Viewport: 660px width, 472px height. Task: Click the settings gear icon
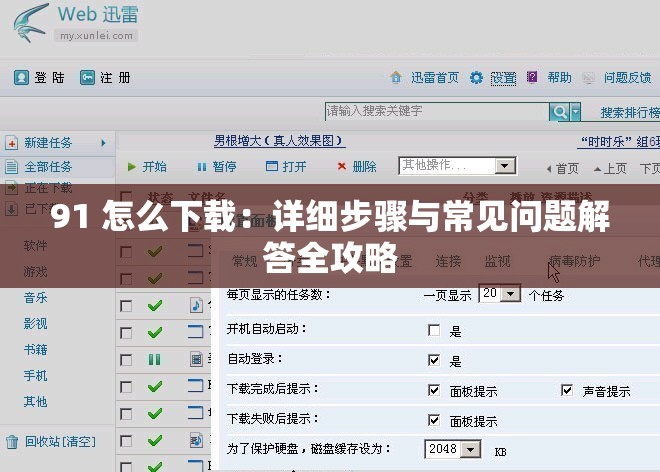[x=476, y=78]
